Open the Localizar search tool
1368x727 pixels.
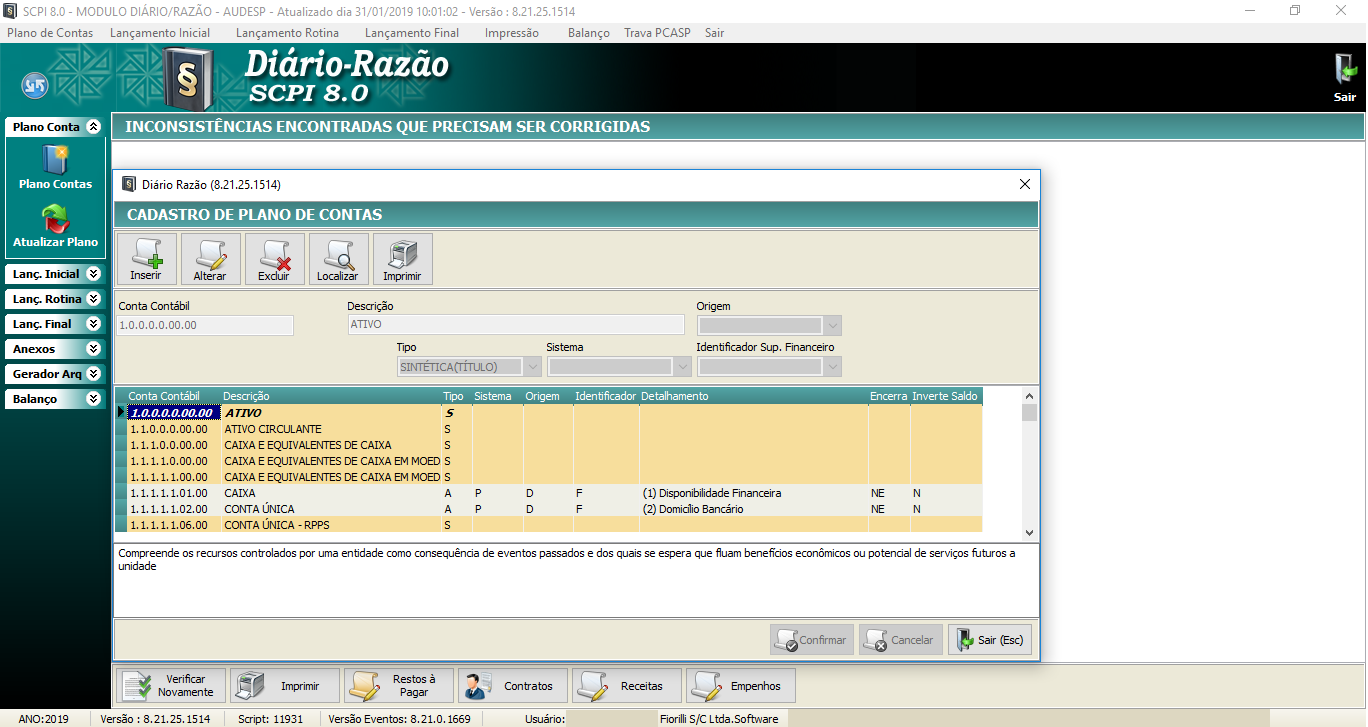(338, 258)
